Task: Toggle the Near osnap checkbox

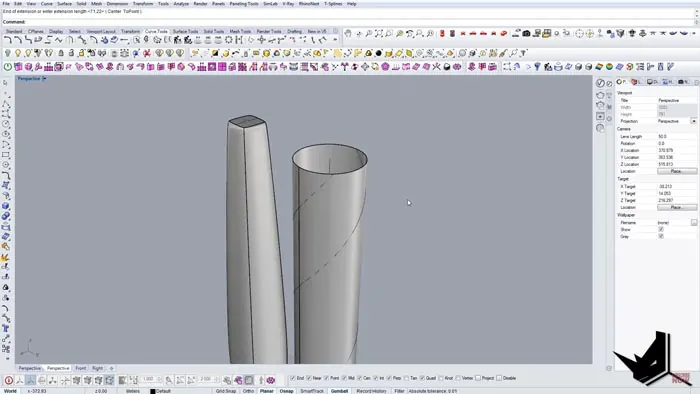Action: point(309,378)
